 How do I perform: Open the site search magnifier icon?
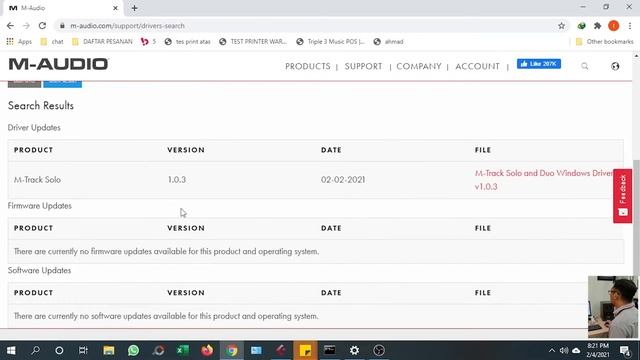point(584,66)
